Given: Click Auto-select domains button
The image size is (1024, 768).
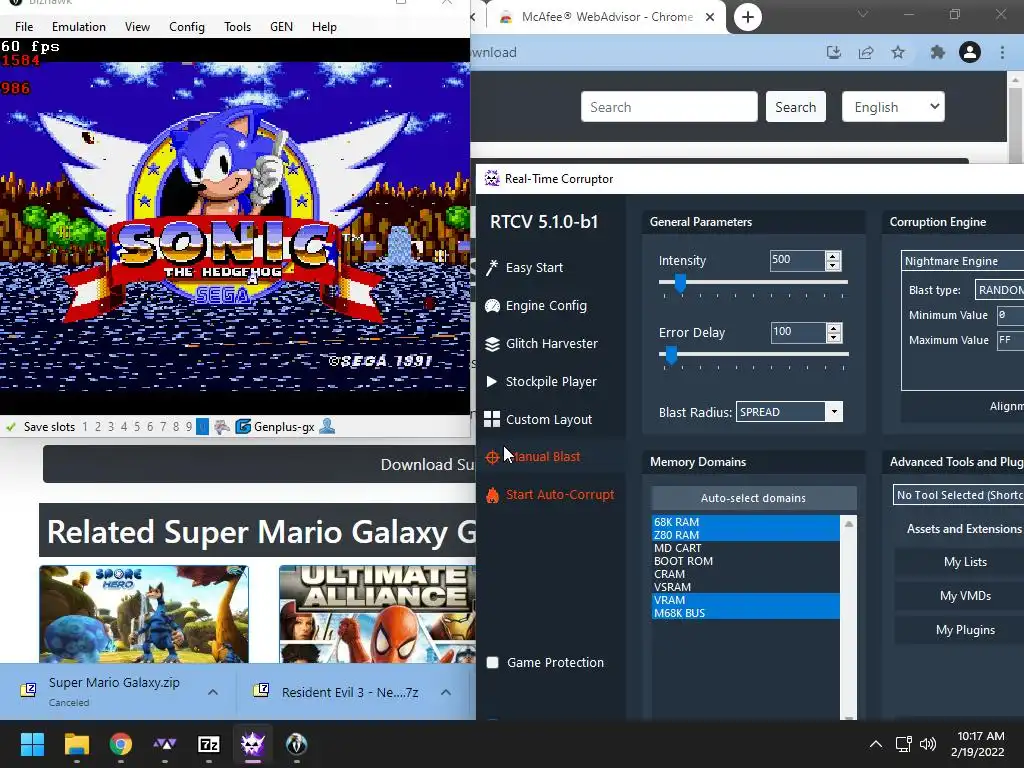Looking at the screenshot, I should [x=753, y=498].
